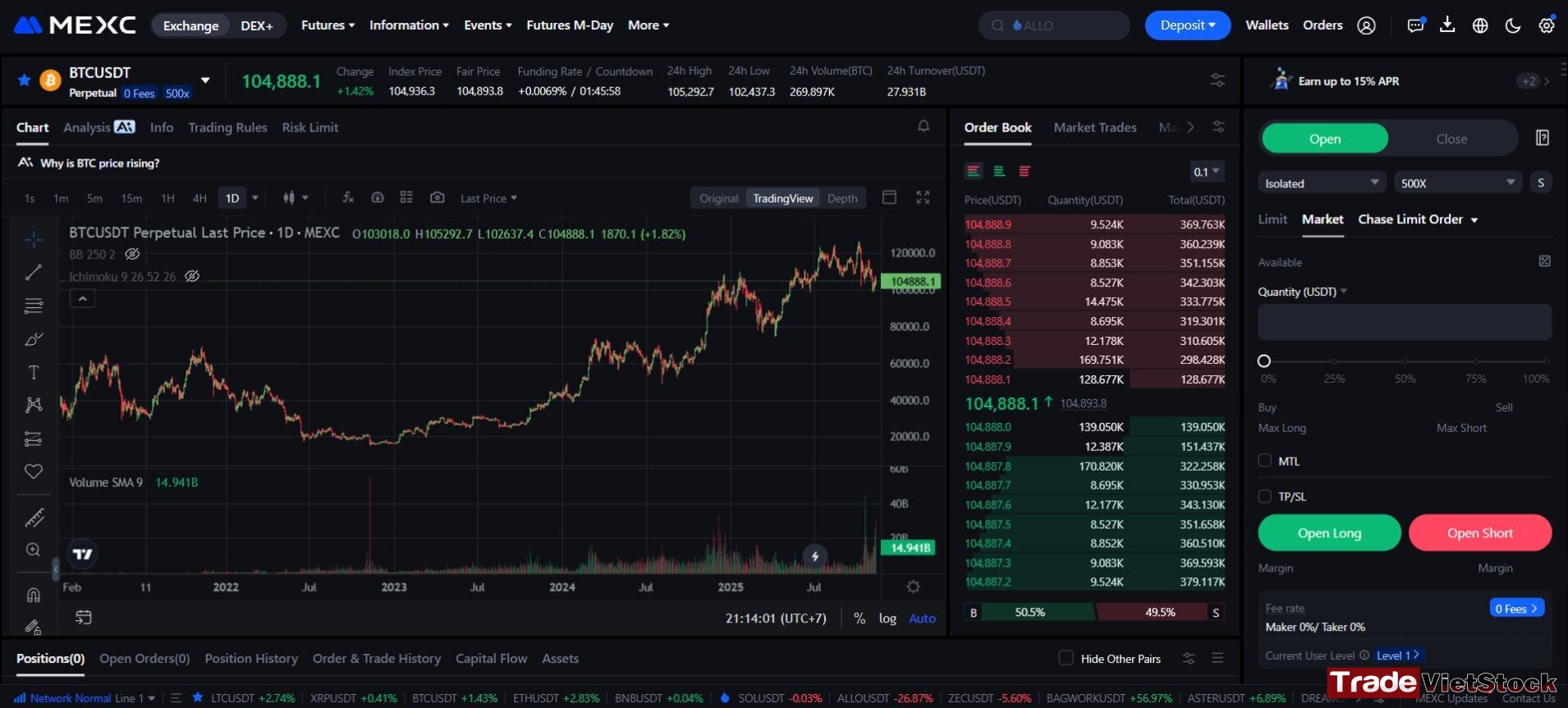Image resolution: width=1568 pixels, height=708 pixels.
Task: Open the prediction and measurement tools
Action: click(x=34, y=439)
